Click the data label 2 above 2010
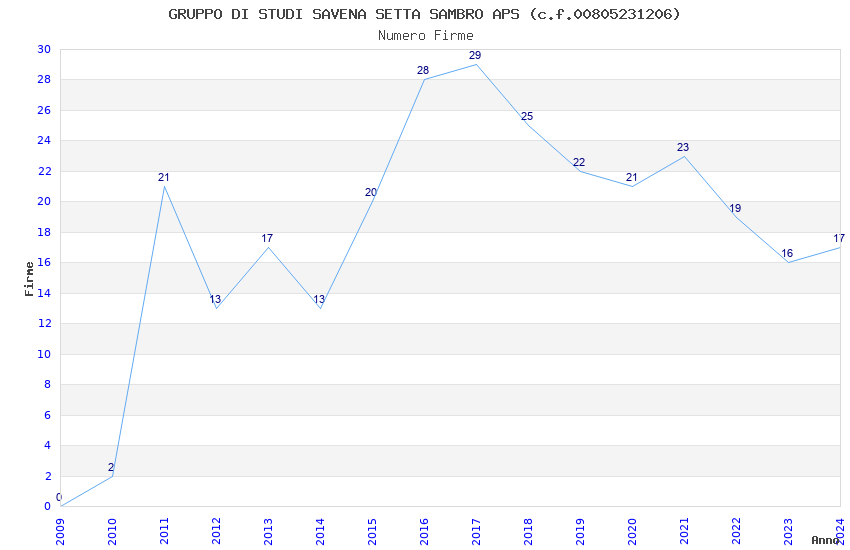This screenshot has width=850, height=550. 111,467
